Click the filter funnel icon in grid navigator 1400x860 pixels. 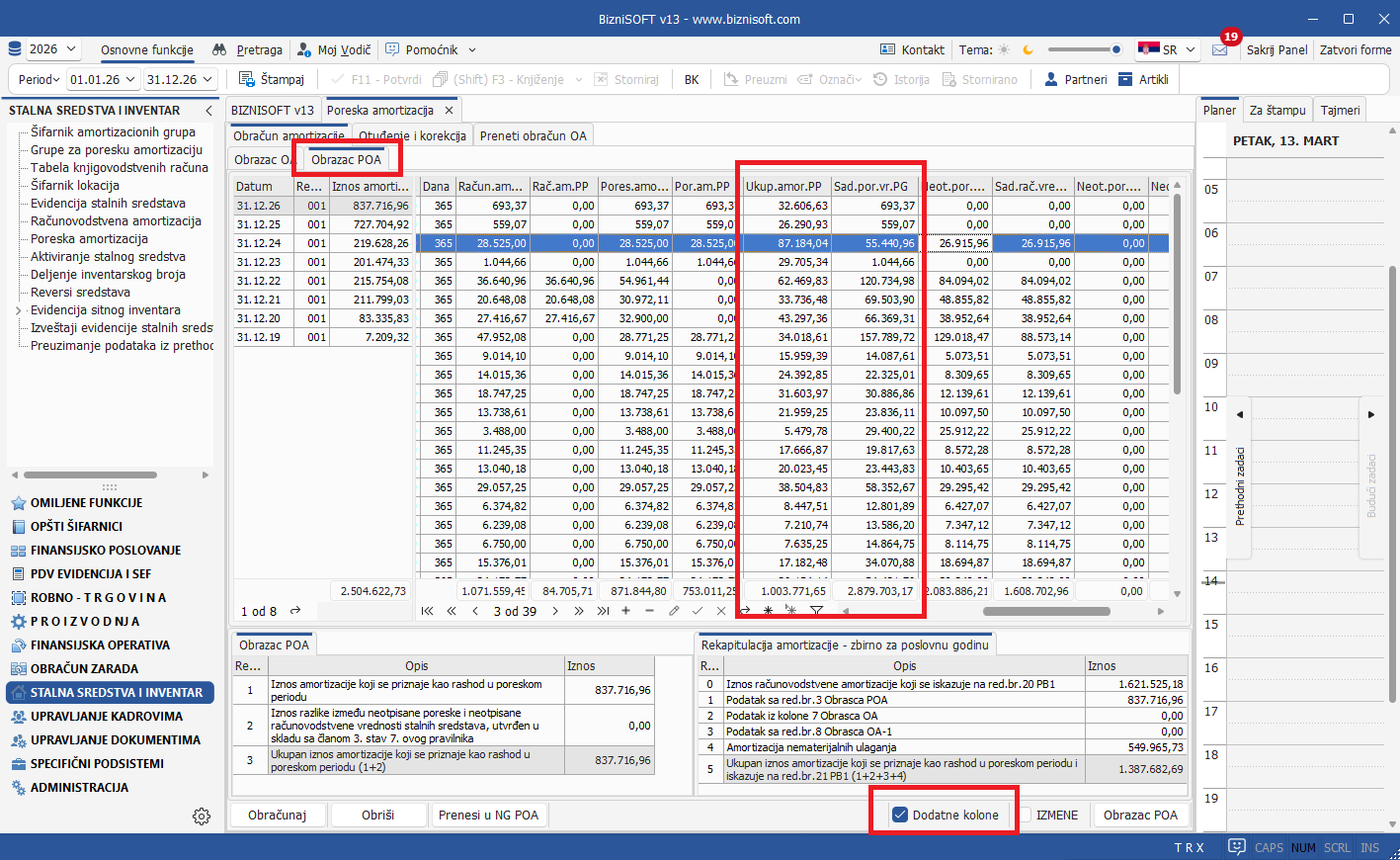816,611
